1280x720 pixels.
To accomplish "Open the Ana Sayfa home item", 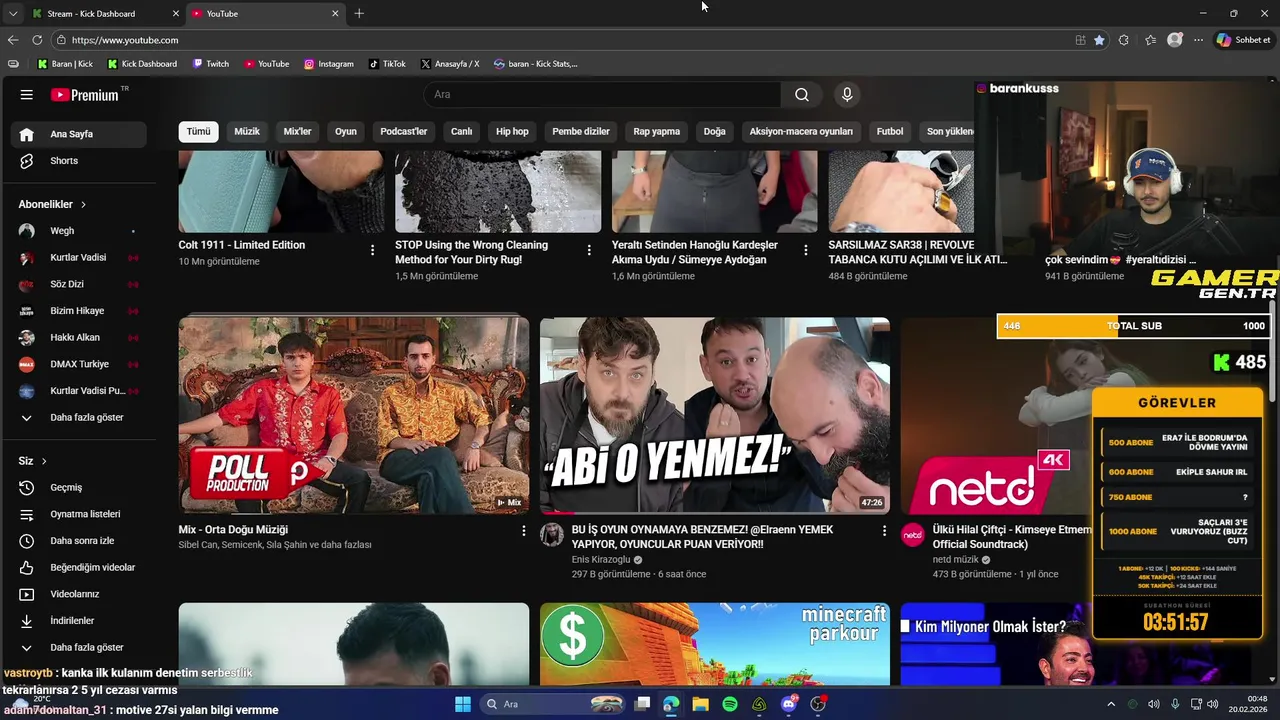I will pos(79,134).
